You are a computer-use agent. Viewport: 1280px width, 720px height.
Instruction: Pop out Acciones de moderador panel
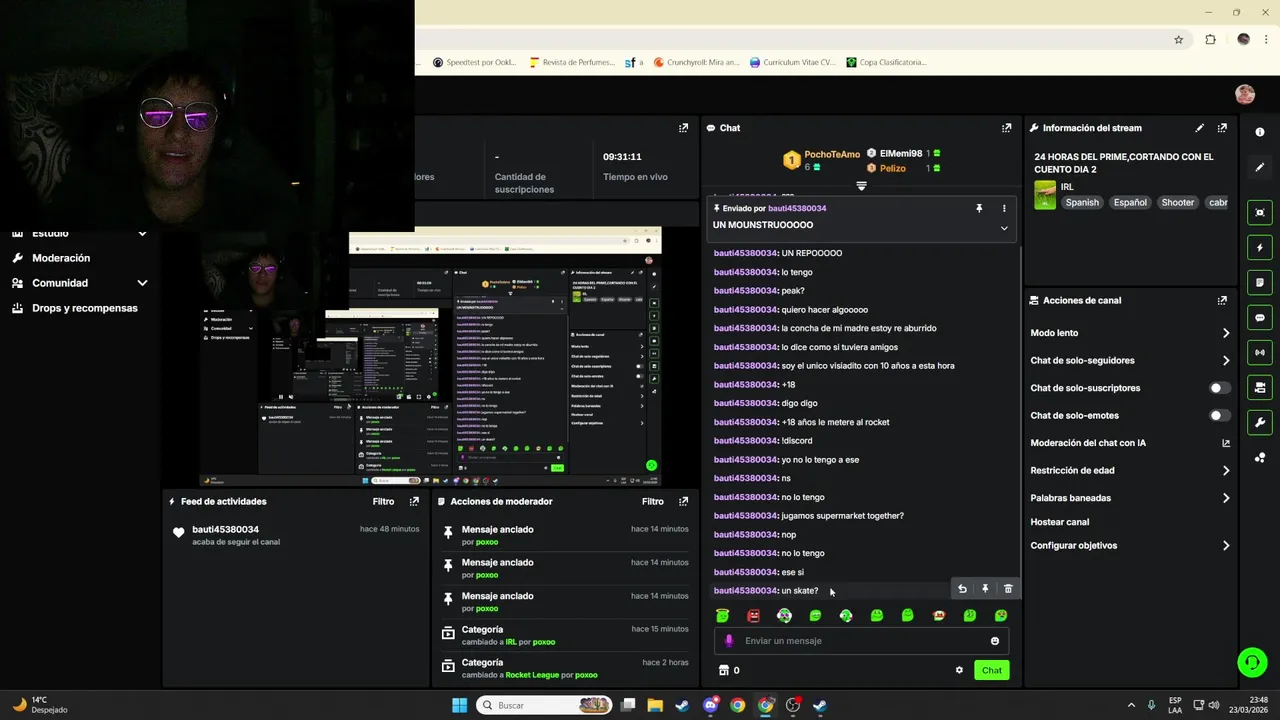(683, 501)
